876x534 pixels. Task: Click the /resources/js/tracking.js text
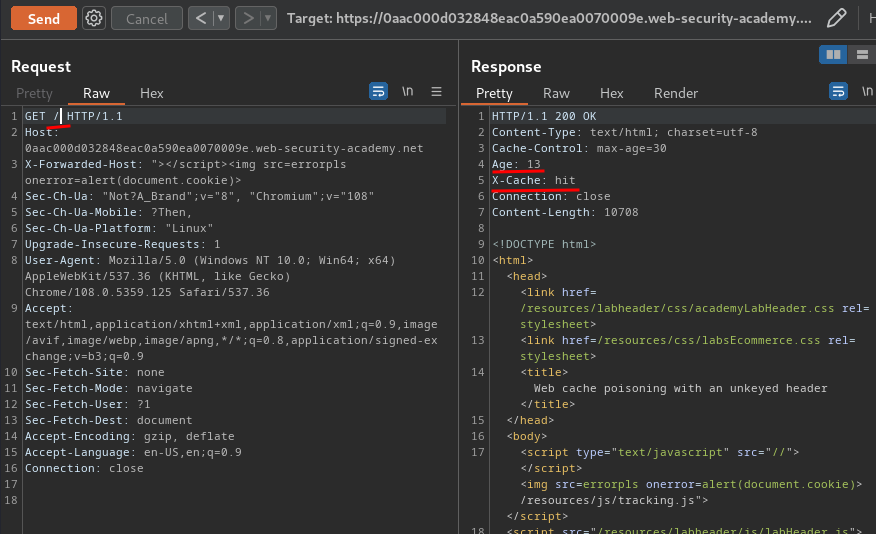[611, 500]
